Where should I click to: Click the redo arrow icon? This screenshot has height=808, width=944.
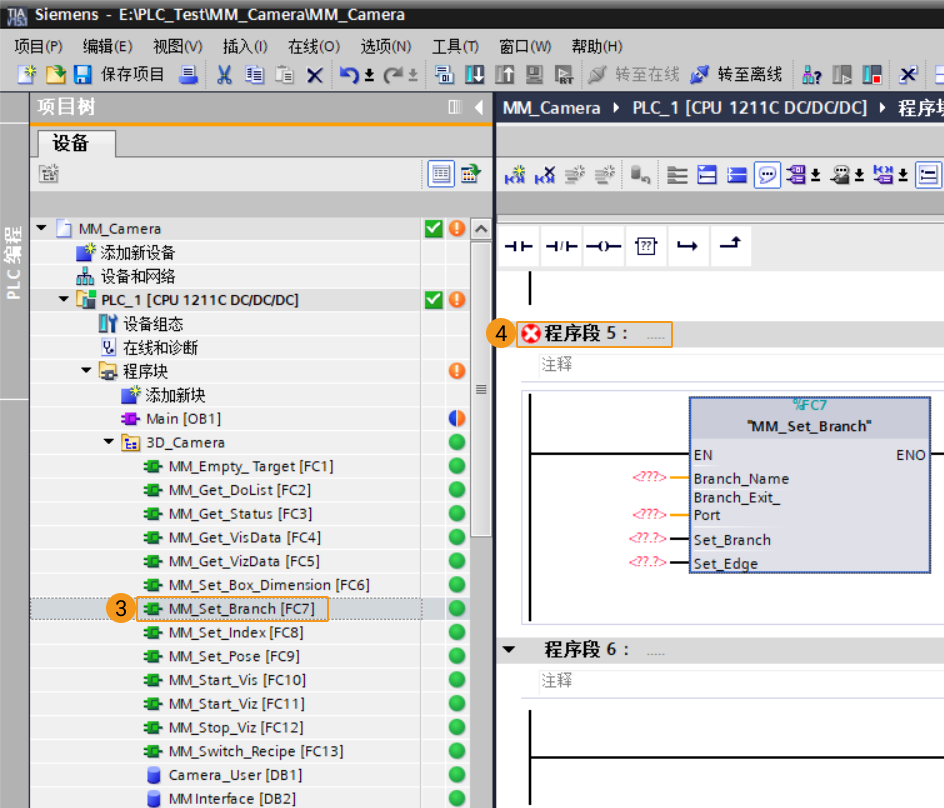point(393,75)
